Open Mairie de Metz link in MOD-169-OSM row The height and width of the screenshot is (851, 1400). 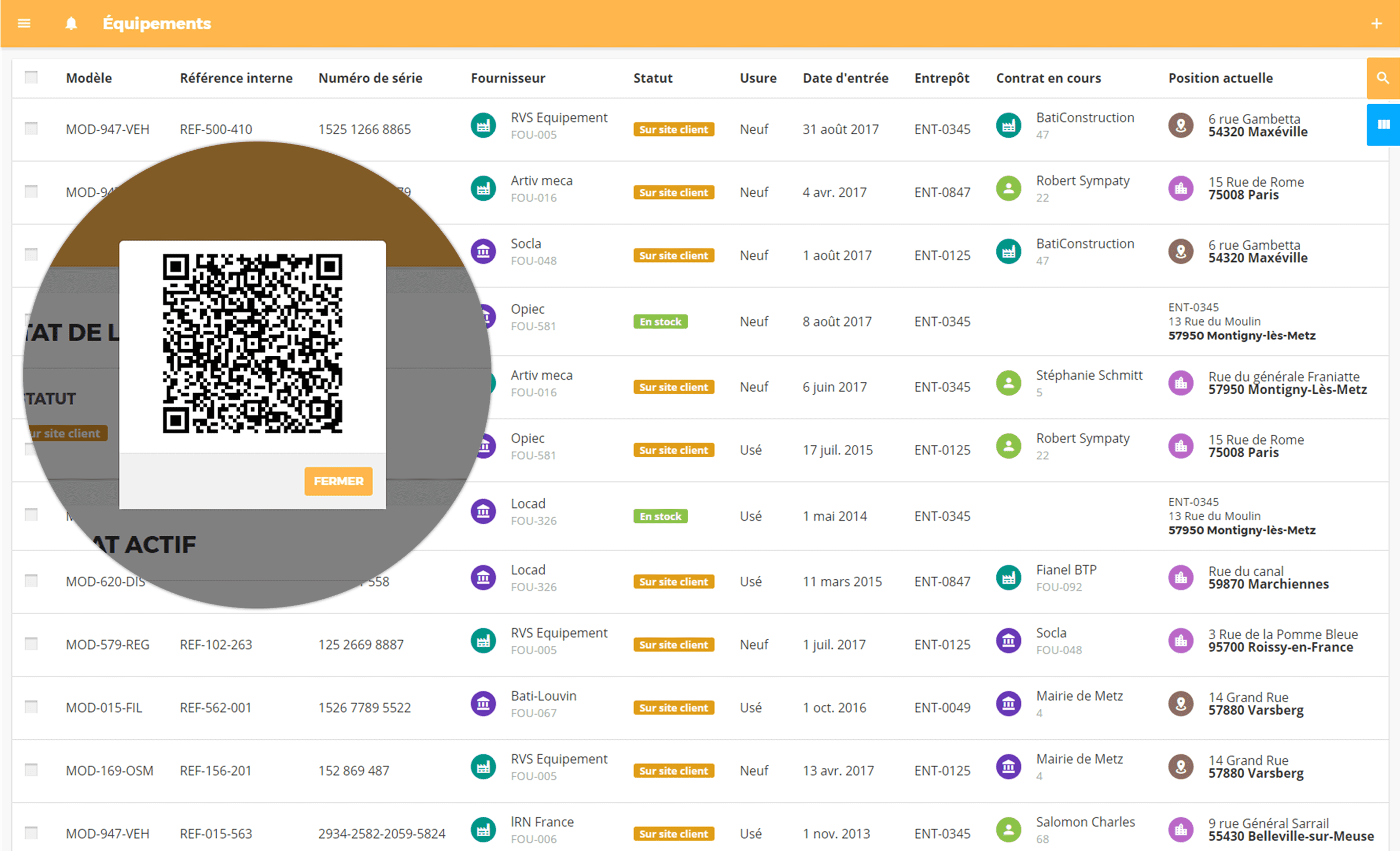tap(1080, 759)
